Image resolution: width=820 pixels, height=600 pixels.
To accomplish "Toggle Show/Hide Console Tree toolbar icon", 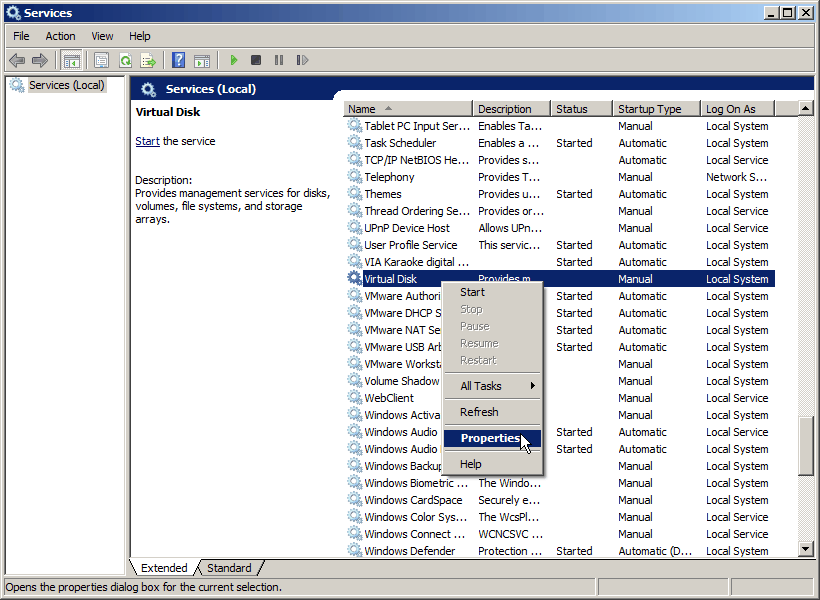I will coord(72,60).
